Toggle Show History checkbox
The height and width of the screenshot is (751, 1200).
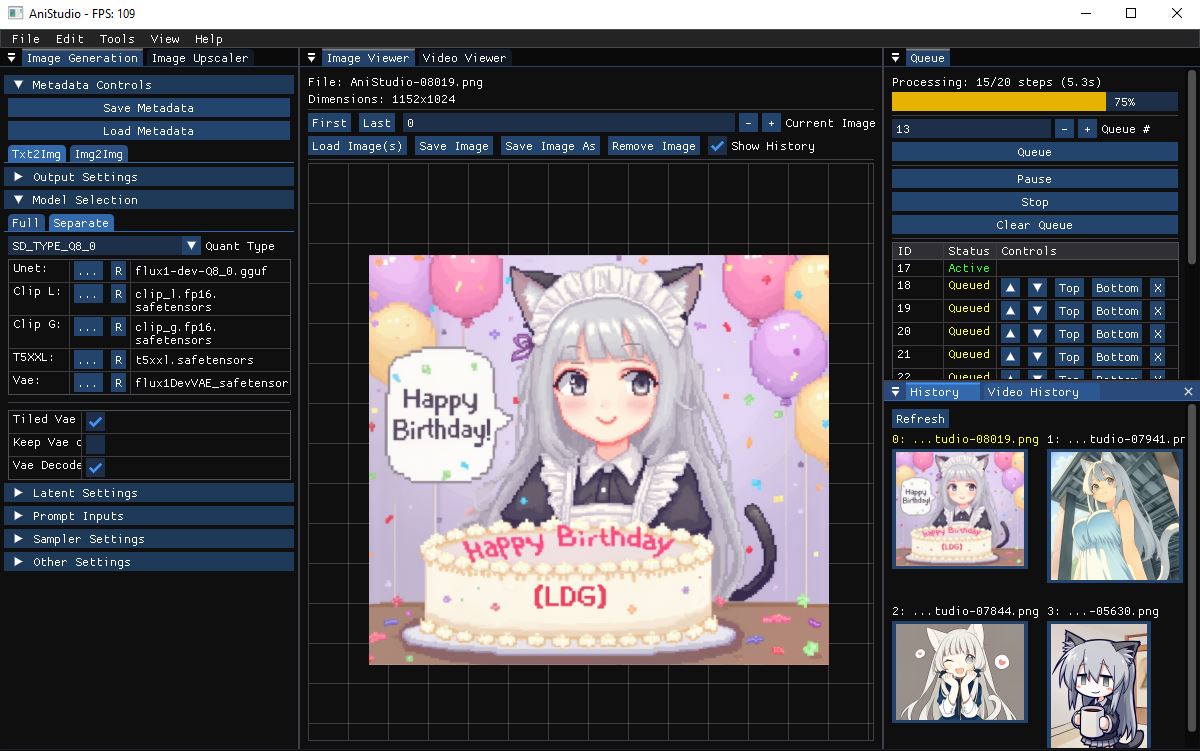tap(717, 146)
